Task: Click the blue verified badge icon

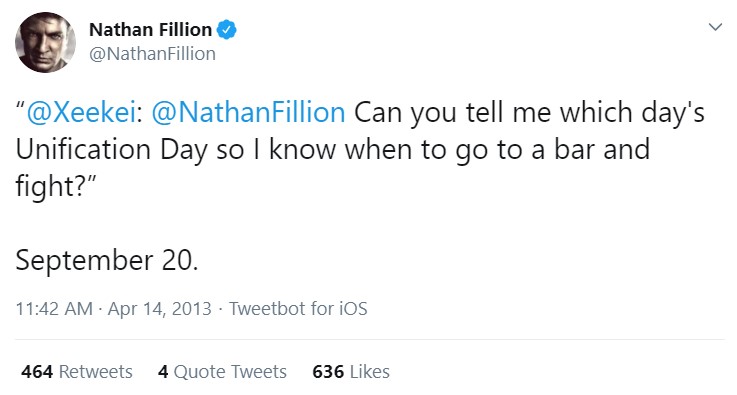Action: coord(227,30)
